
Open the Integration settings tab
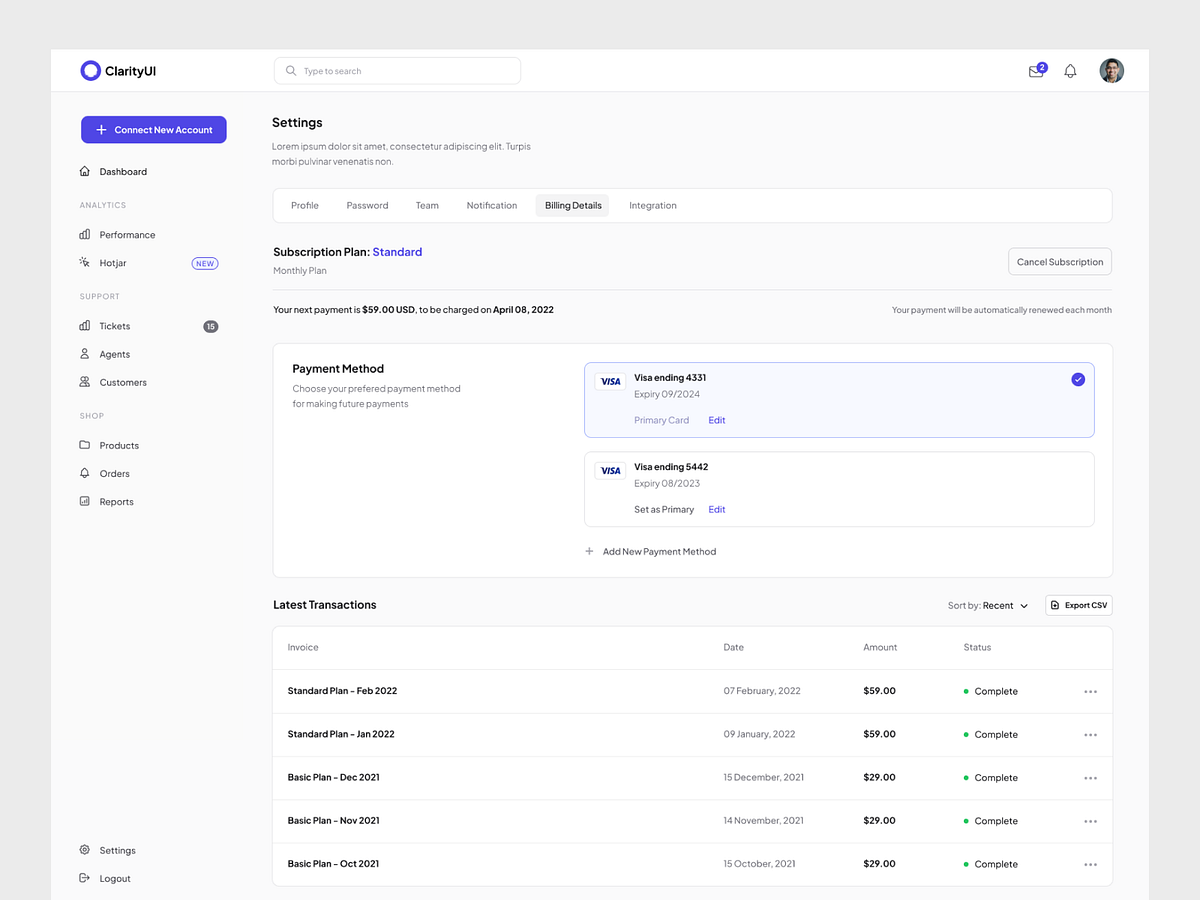(x=652, y=205)
